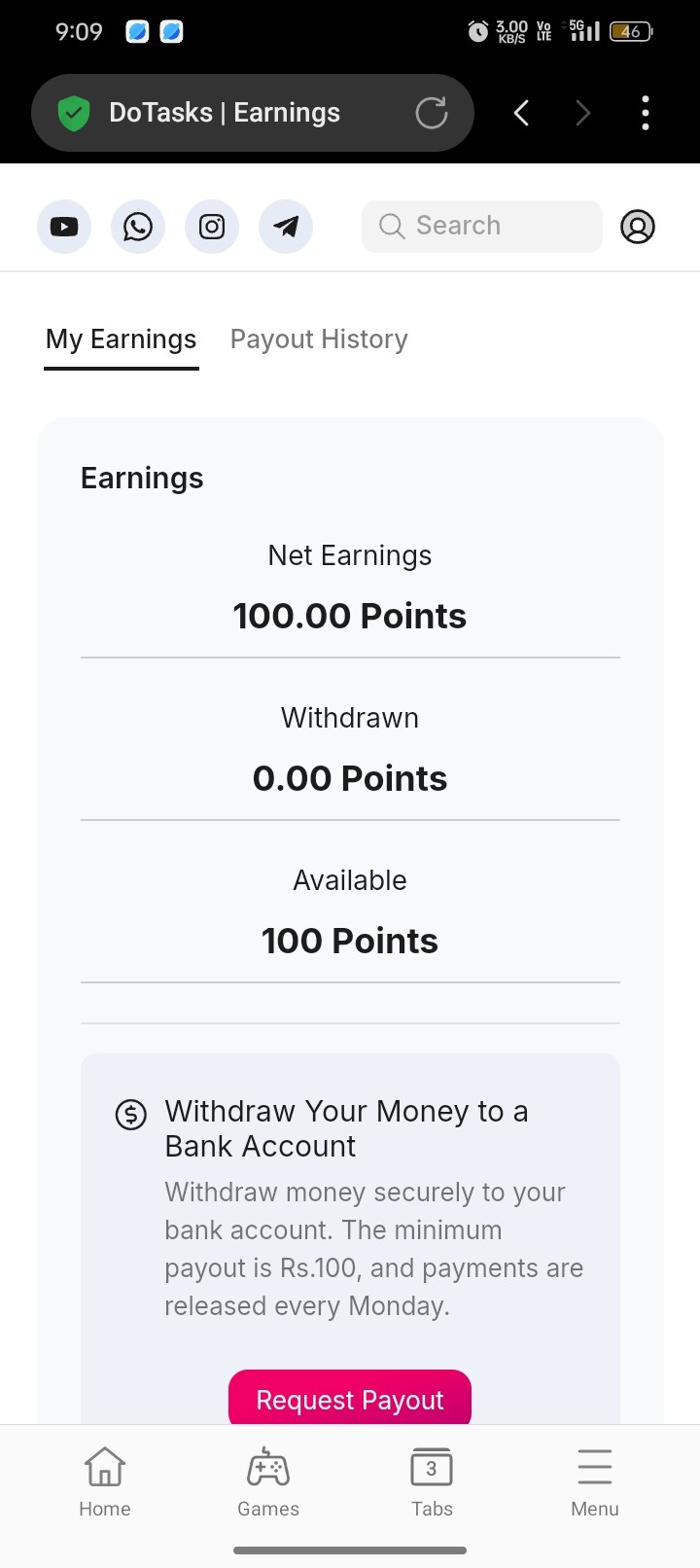700x1568 pixels.
Task: Go back with browser back arrow
Action: 522,113
